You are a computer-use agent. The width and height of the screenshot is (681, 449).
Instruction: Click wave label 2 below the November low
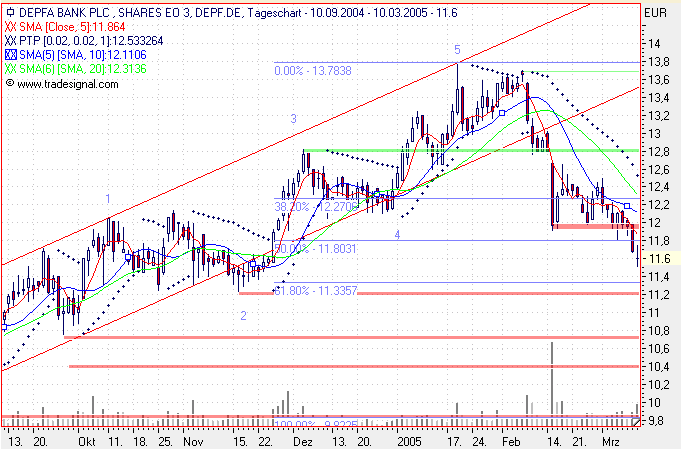243,315
